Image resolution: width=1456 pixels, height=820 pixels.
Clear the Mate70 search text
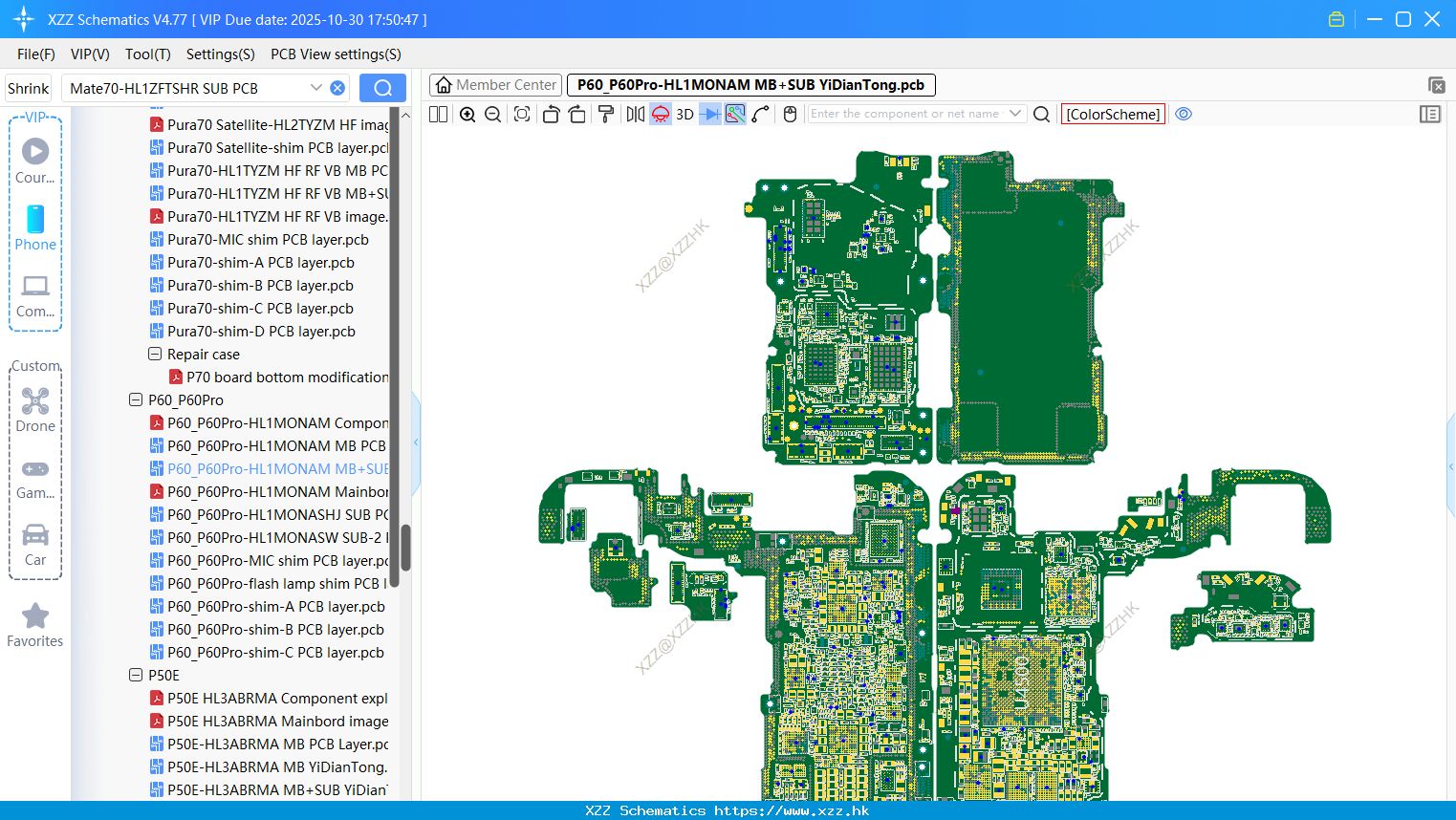pos(337,88)
